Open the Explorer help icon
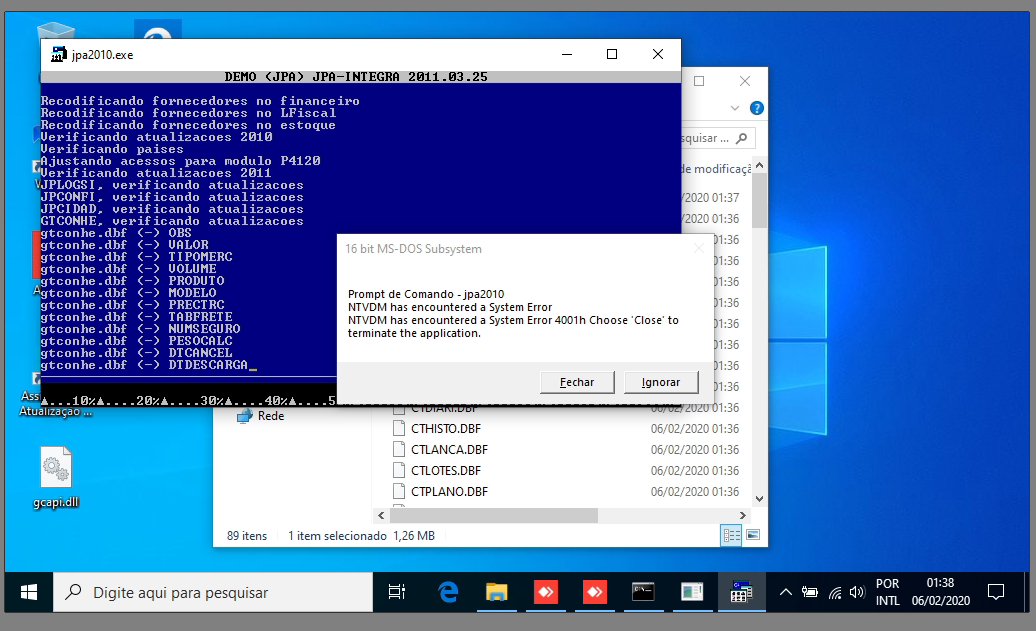Viewport: 1036px width, 631px height. (757, 108)
